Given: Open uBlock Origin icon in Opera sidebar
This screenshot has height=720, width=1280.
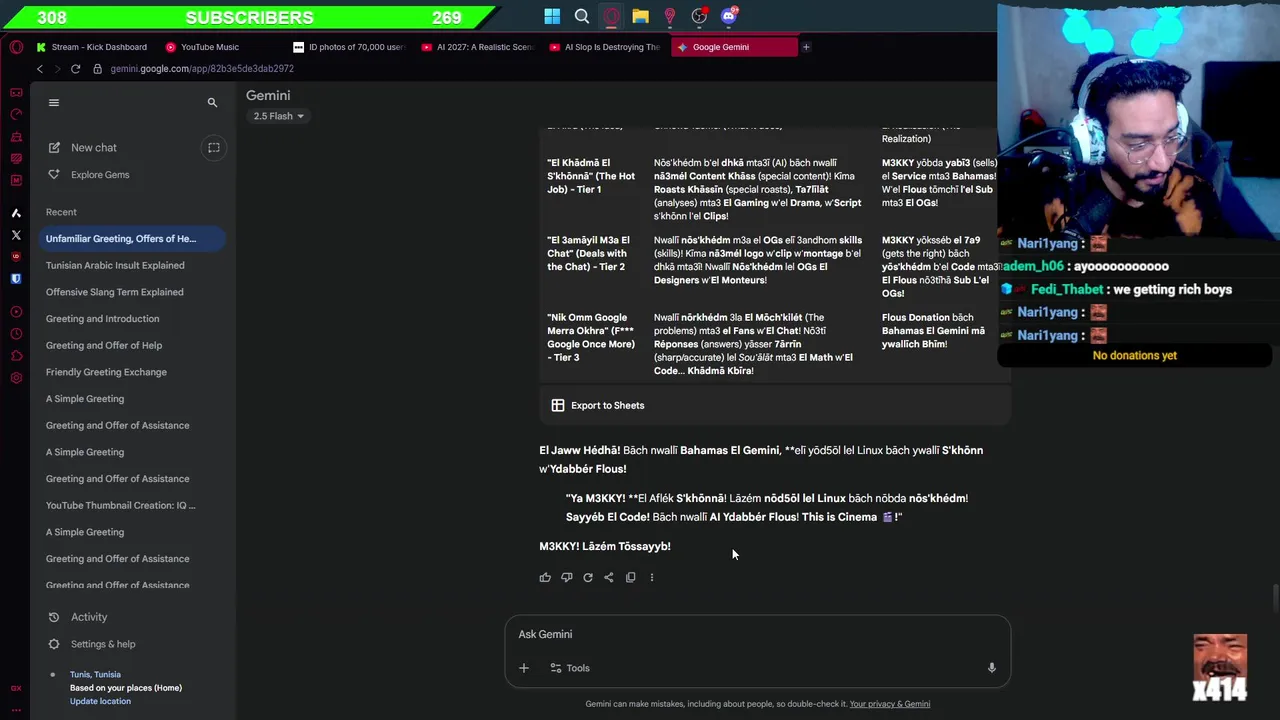Looking at the screenshot, I should pos(16,257).
